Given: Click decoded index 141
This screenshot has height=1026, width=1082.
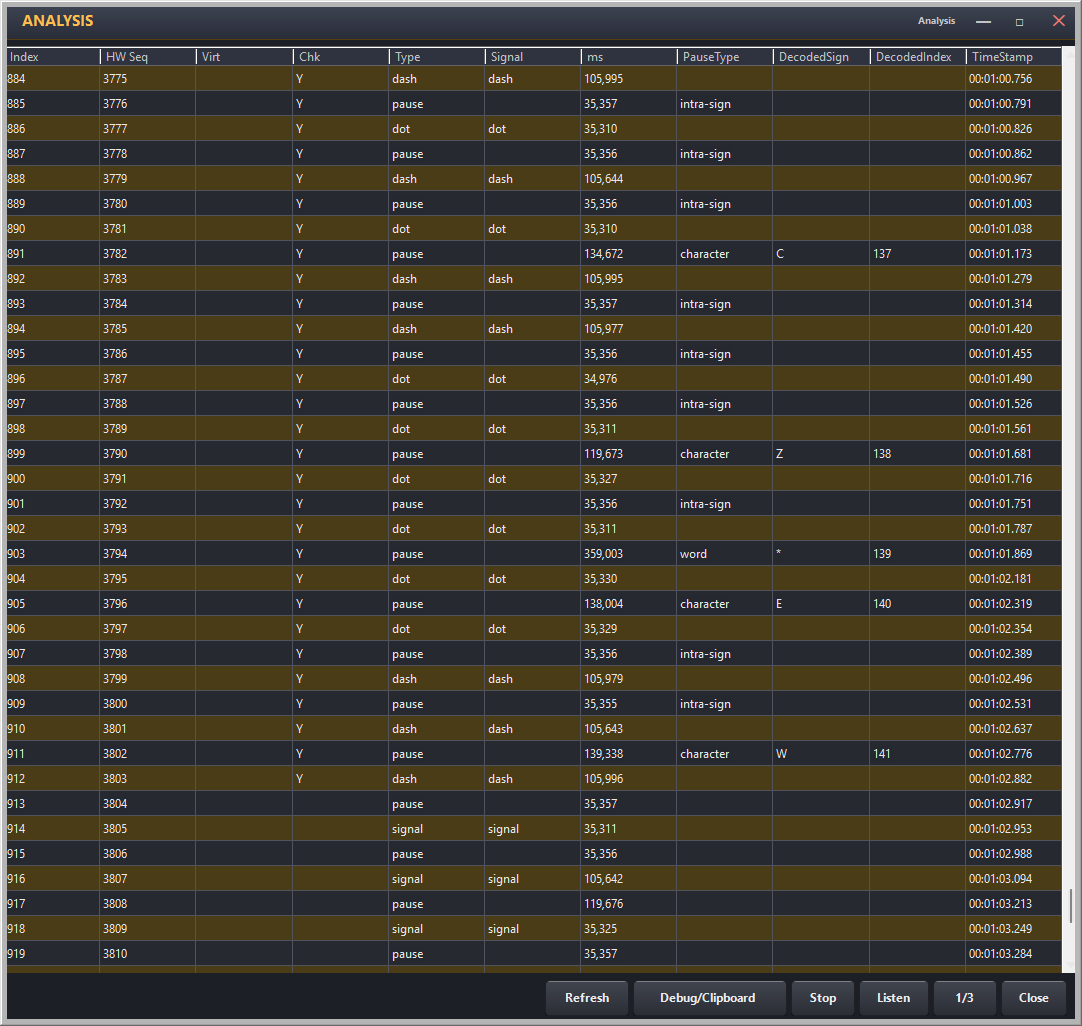Looking at the screenshot, I should pos(917,754).
